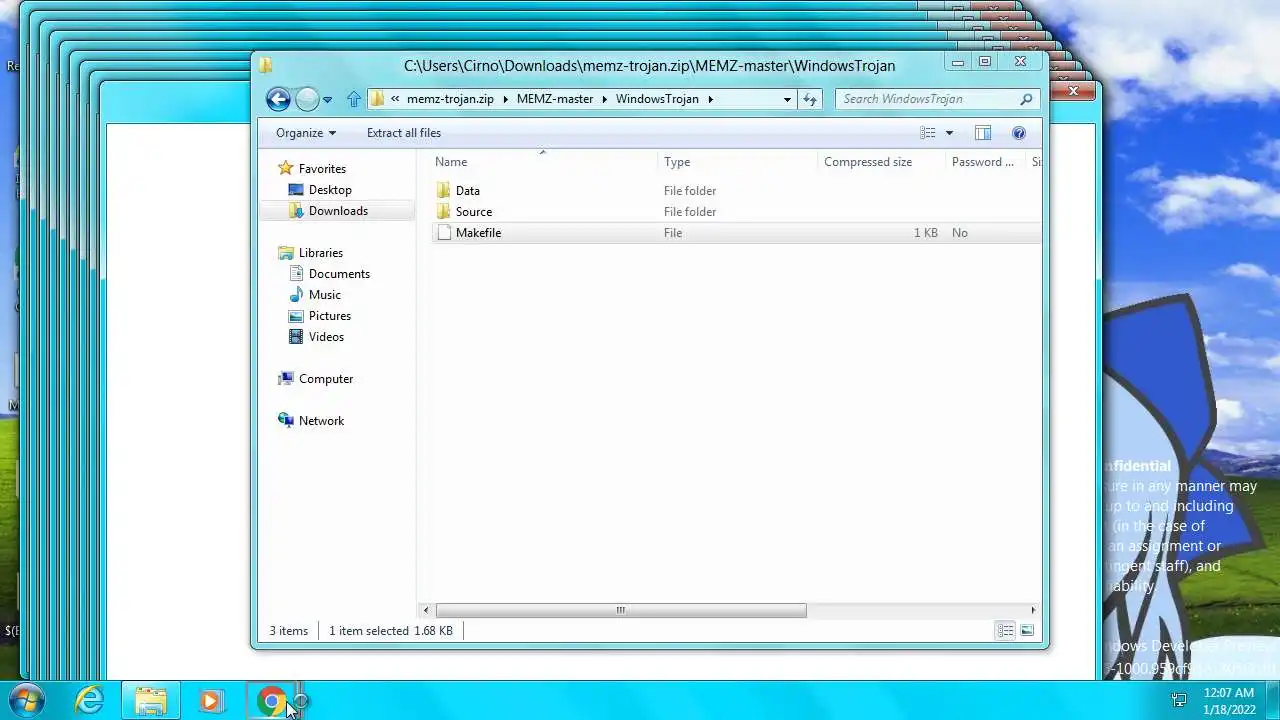
Task: Open Help with the question mark icon
Action: click(x=1019, y=133)
